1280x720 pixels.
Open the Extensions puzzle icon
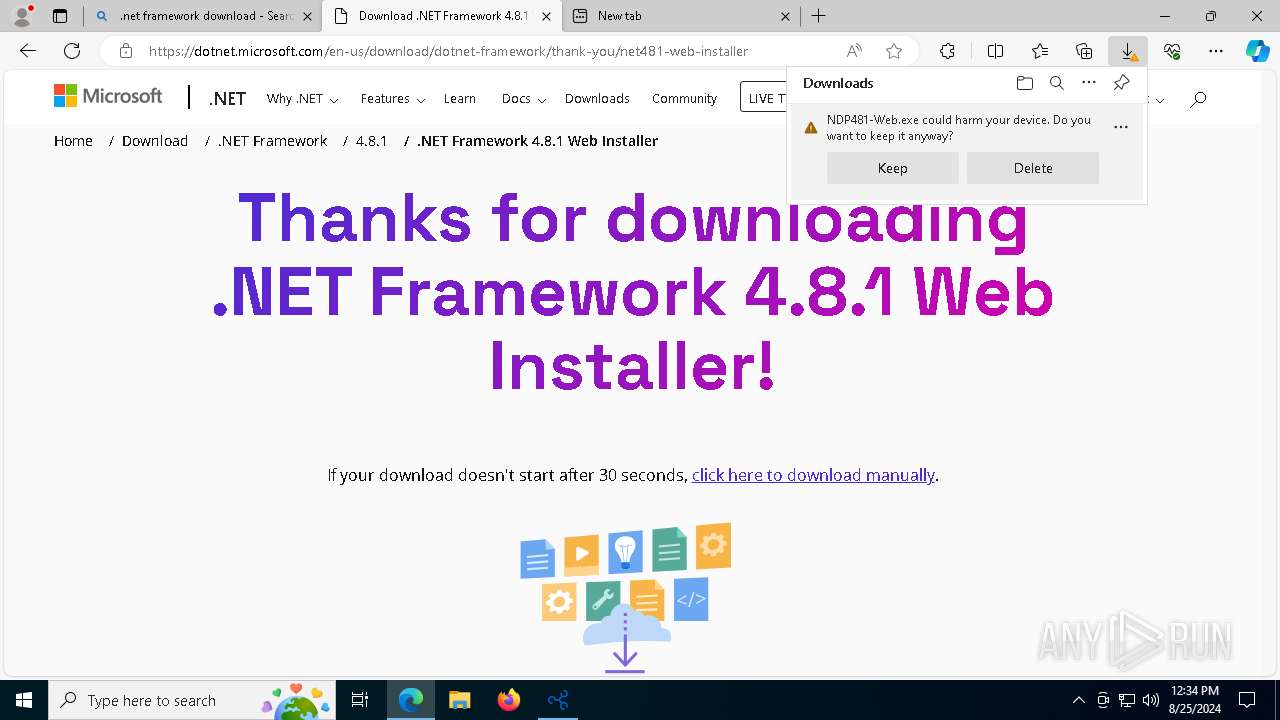pos(947,51)
